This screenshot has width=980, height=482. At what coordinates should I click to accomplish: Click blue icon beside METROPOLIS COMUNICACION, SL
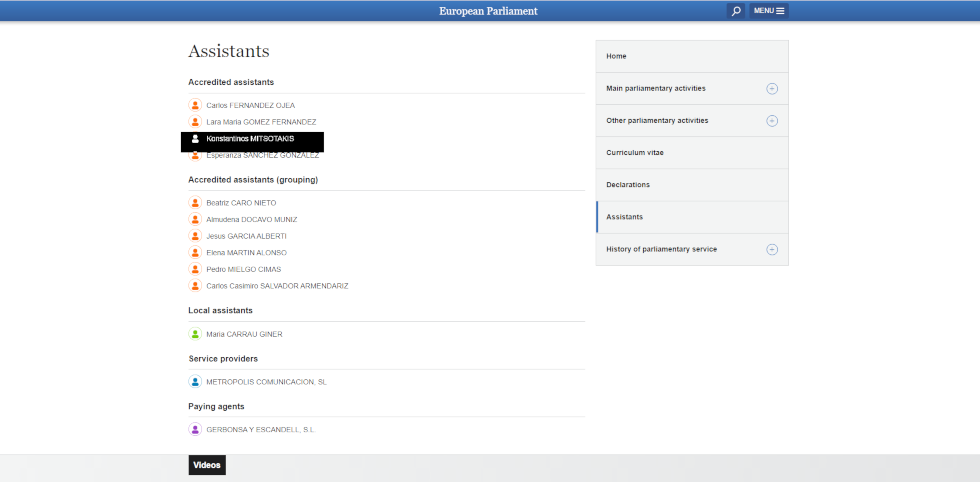[195, 381]
